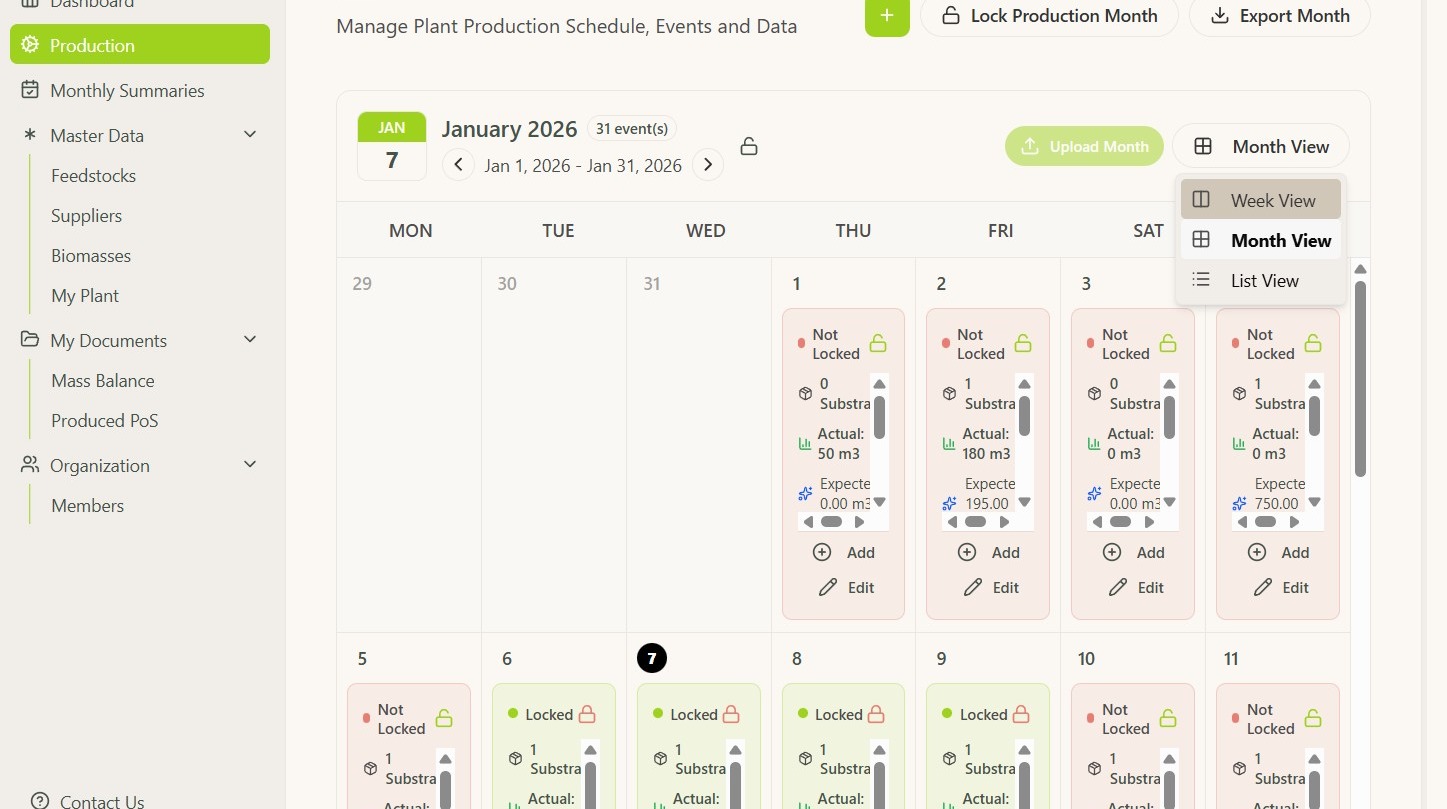Open the Month View dropdown

[x=1260, y=147]
